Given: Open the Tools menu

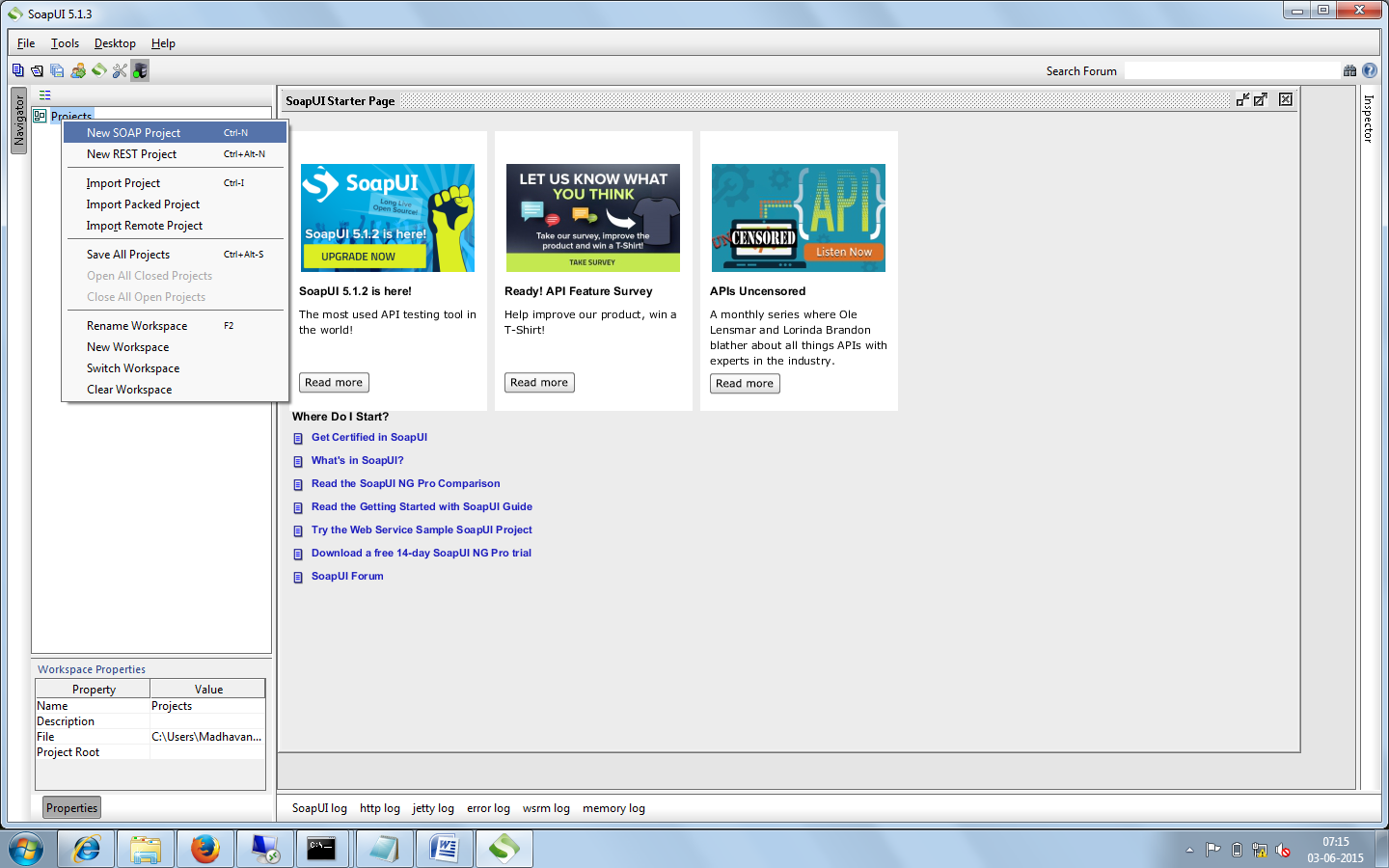Looking at the screenshot, I should [x=65, y=43].
